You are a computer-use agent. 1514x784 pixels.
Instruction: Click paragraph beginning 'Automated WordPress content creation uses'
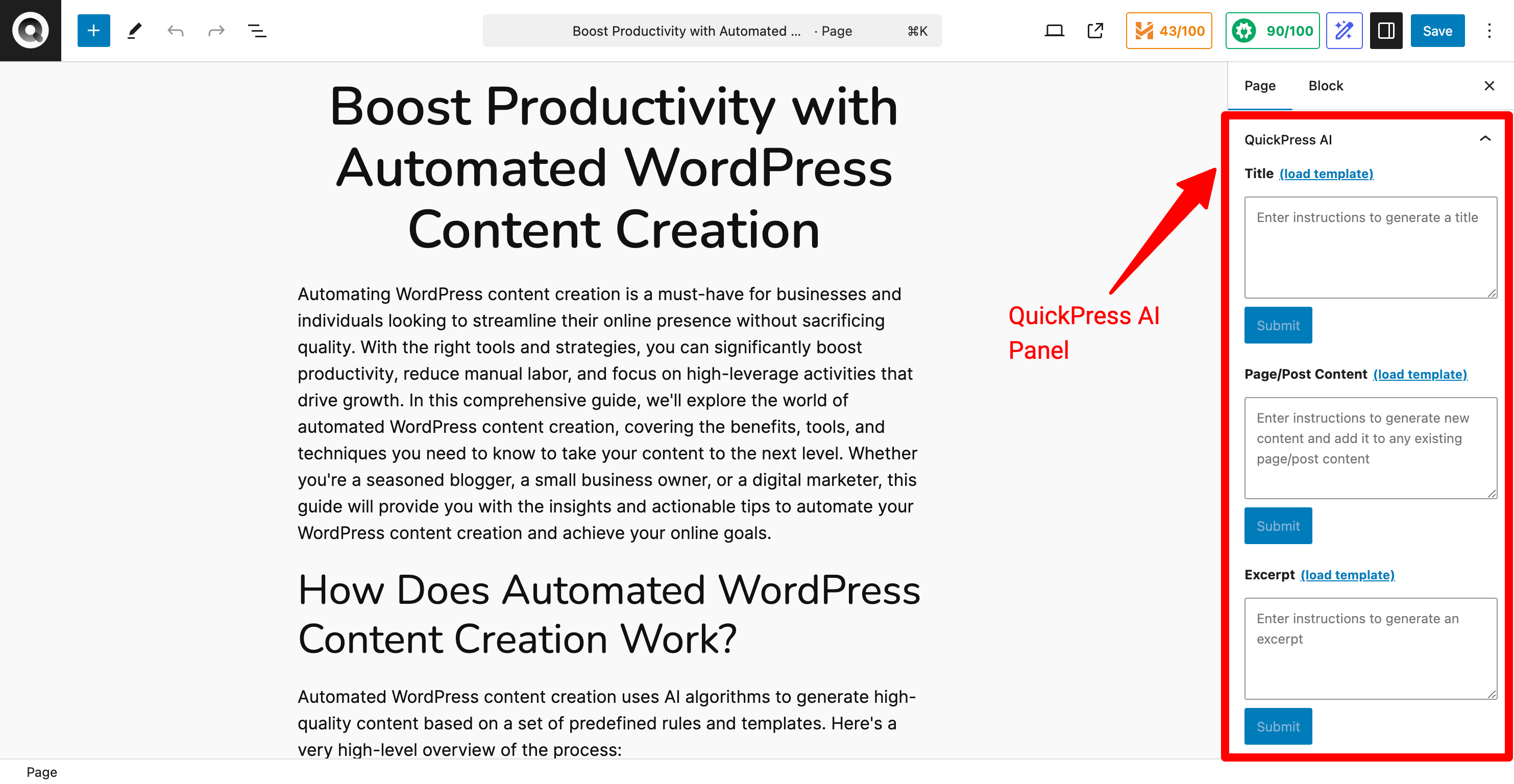(608, 723)
